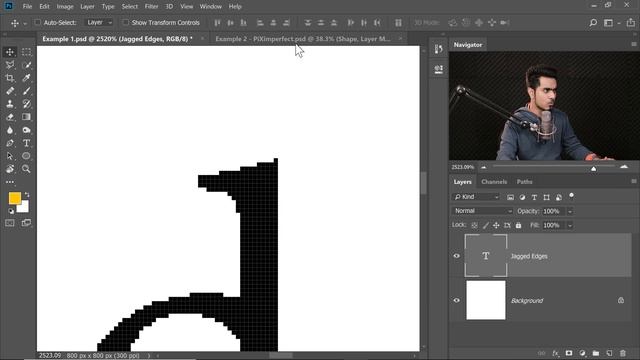Switch to the Paths tab
The height and width of the screenshot is (360, 640).
pos(524,182)
